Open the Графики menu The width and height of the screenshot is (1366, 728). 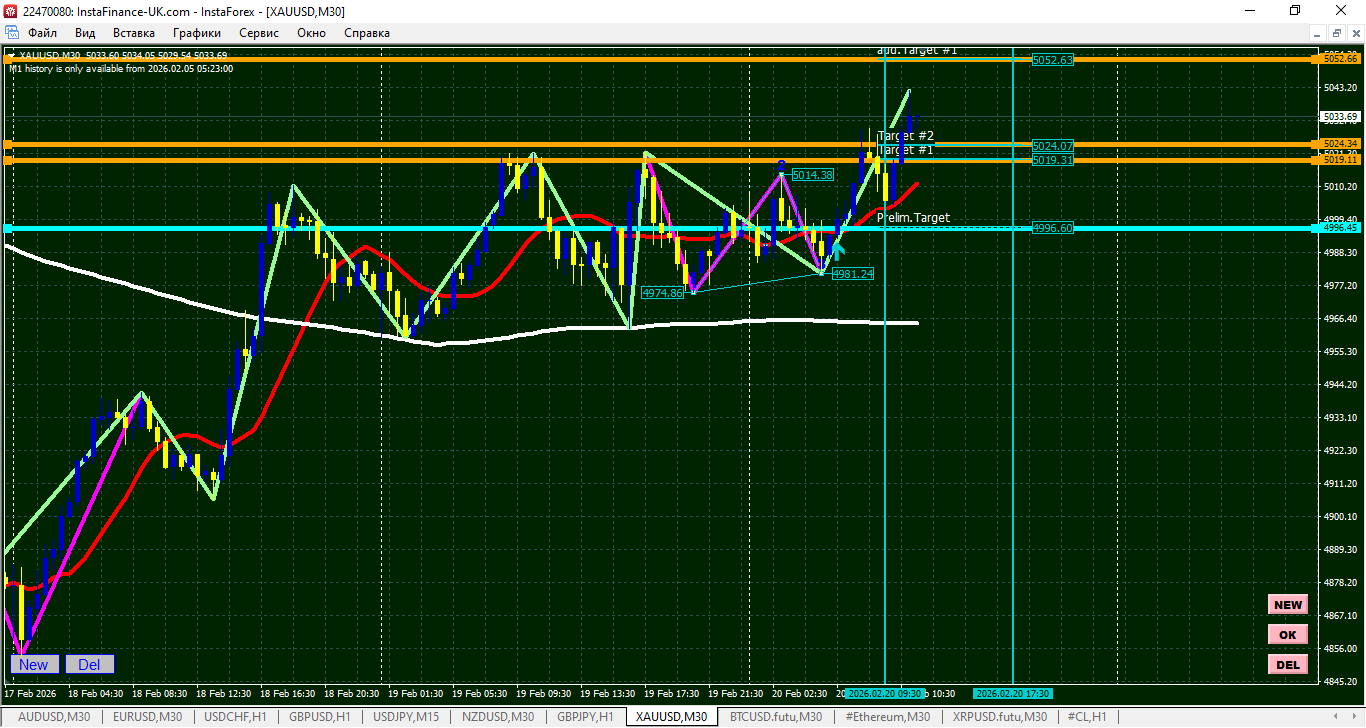(196, 33)
